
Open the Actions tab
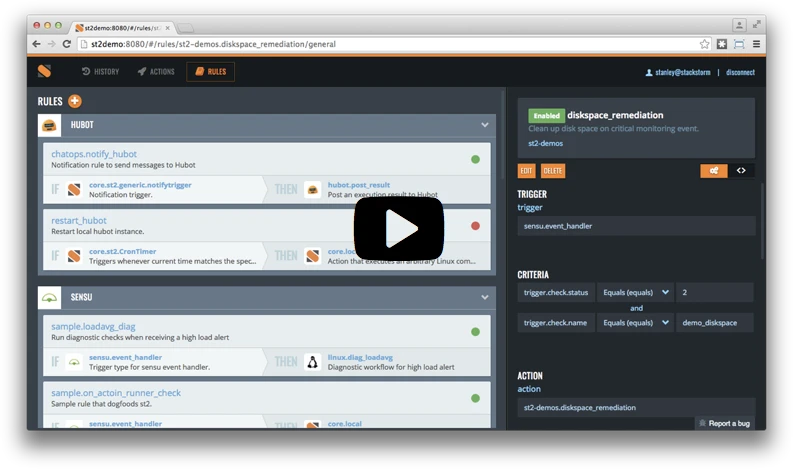[156, 72]
